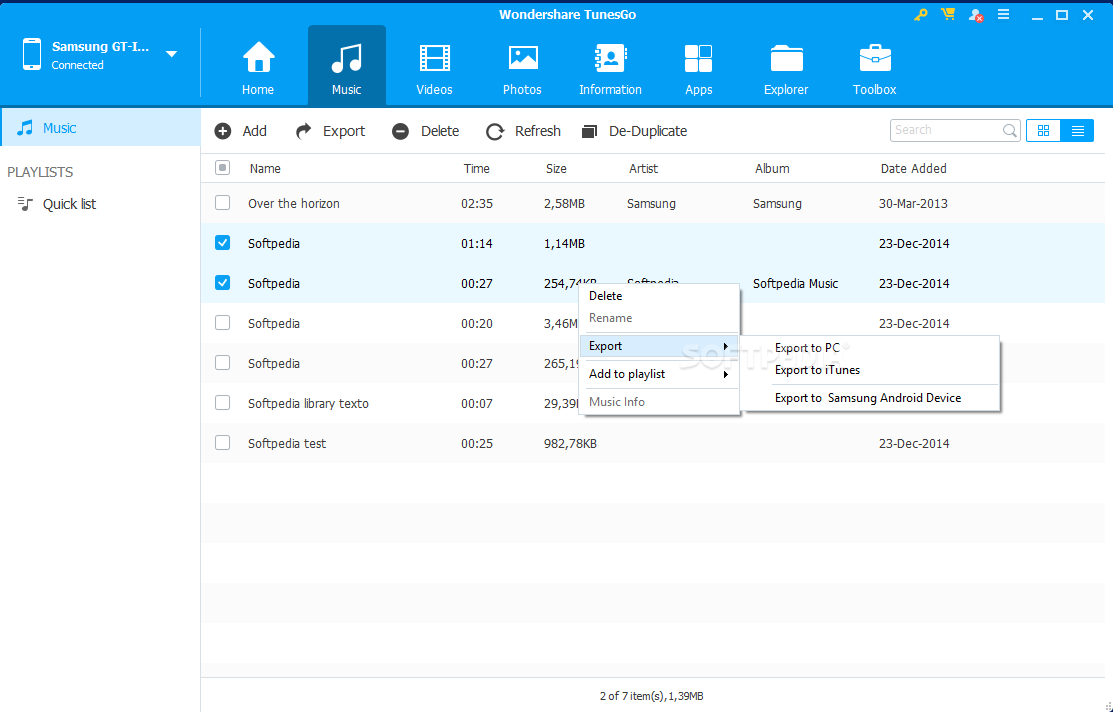Click the 2,58MB size cell
The image size is (1113, 712).
coord(564,204)
